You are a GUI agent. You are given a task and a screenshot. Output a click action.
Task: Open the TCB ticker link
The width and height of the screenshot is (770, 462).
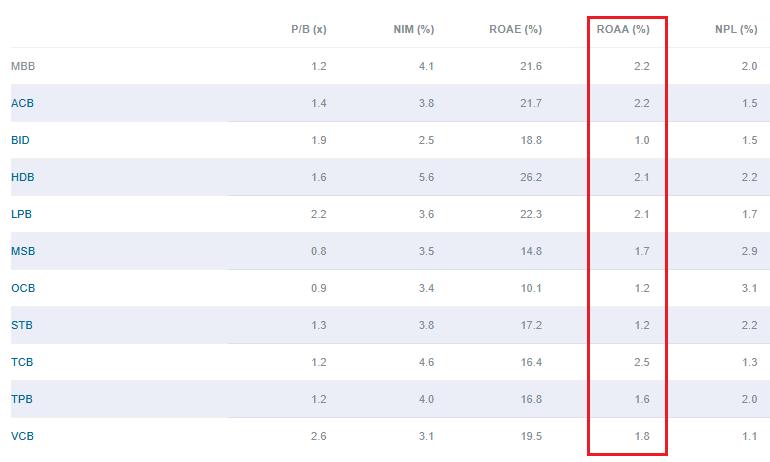(22, 362)
